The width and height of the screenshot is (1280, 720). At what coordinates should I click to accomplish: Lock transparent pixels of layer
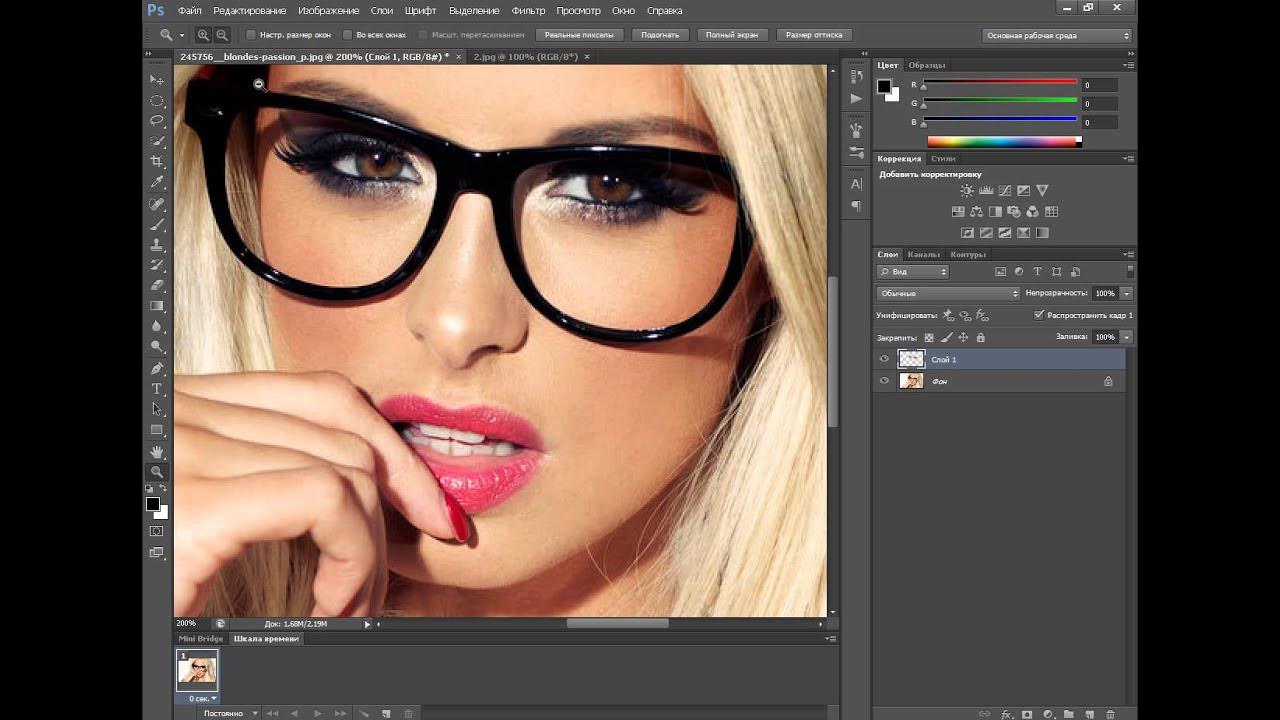pos(929,338)
